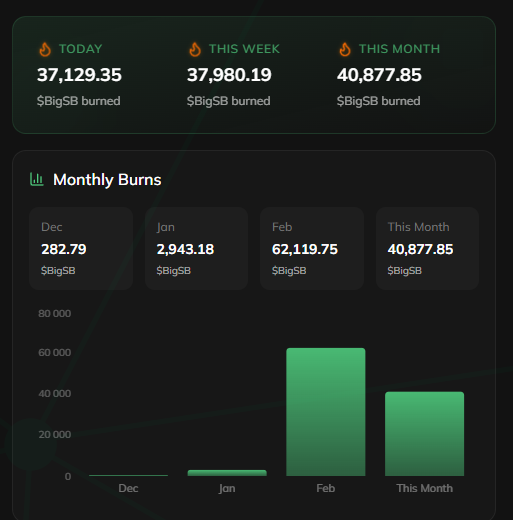Click the Dec bar in the chart
The height and width of the screenshot is (520, 513).
tap(128, 475)
